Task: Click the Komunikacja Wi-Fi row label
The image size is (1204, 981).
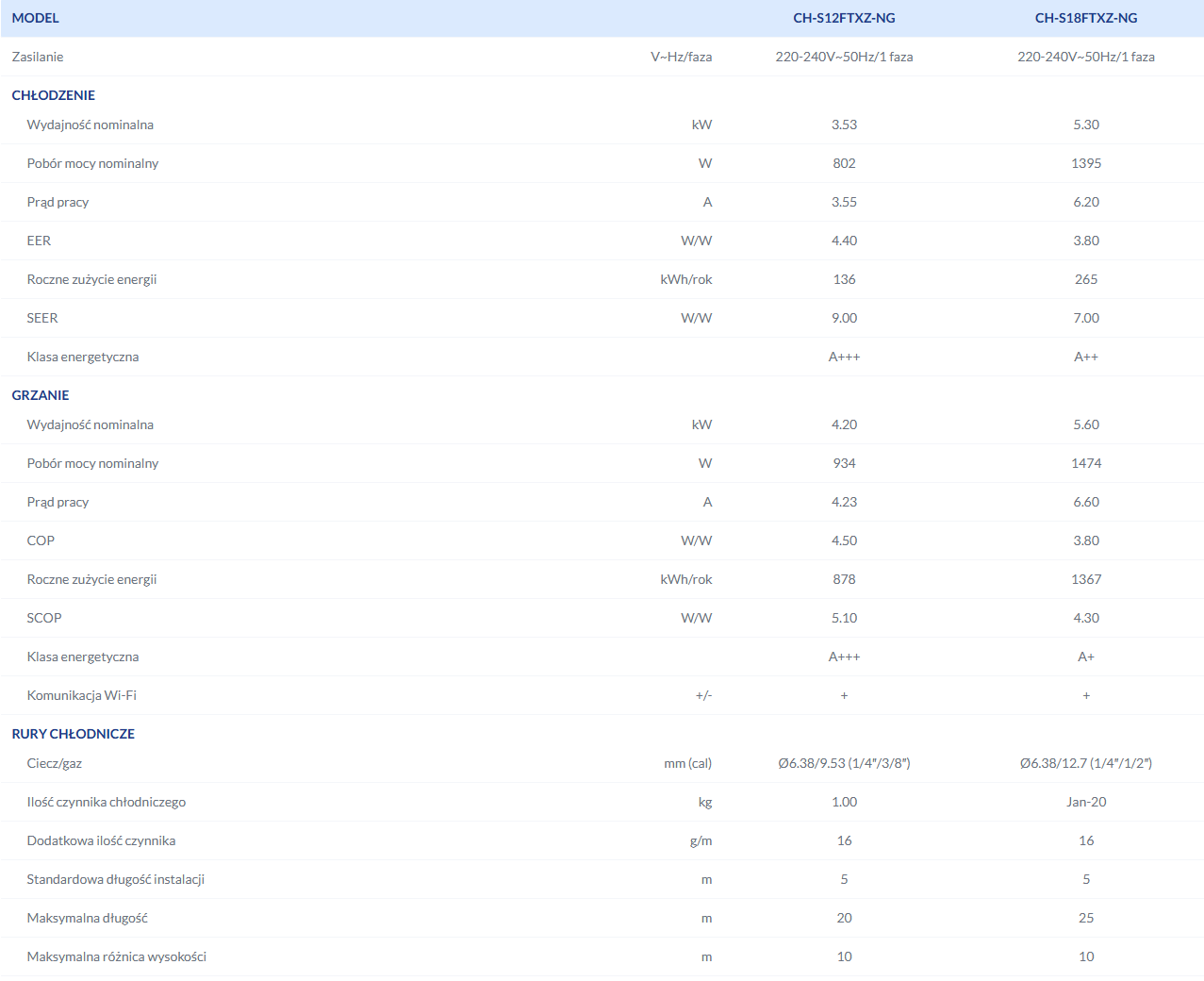Action: point(82,695)
